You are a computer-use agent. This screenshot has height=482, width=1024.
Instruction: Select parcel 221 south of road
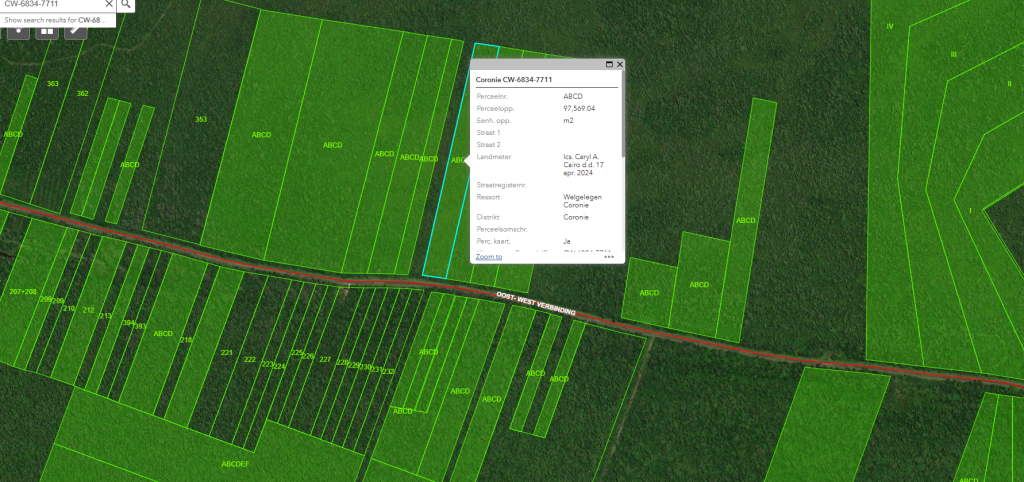click(227, 353)
